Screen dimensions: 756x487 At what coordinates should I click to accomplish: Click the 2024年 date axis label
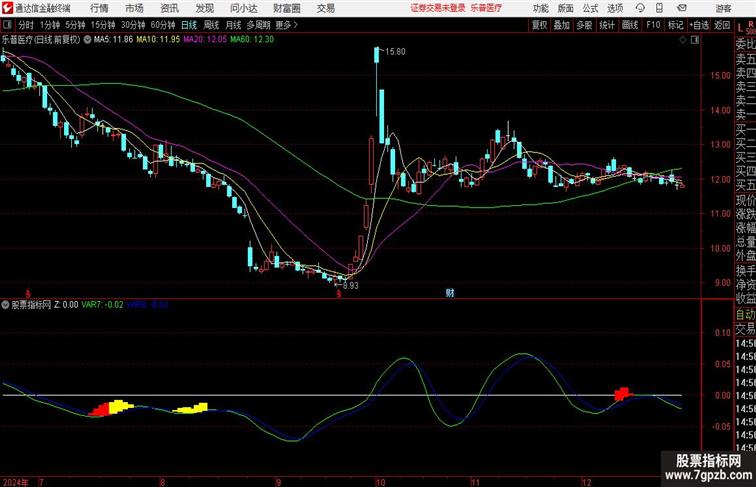point(15,482)
